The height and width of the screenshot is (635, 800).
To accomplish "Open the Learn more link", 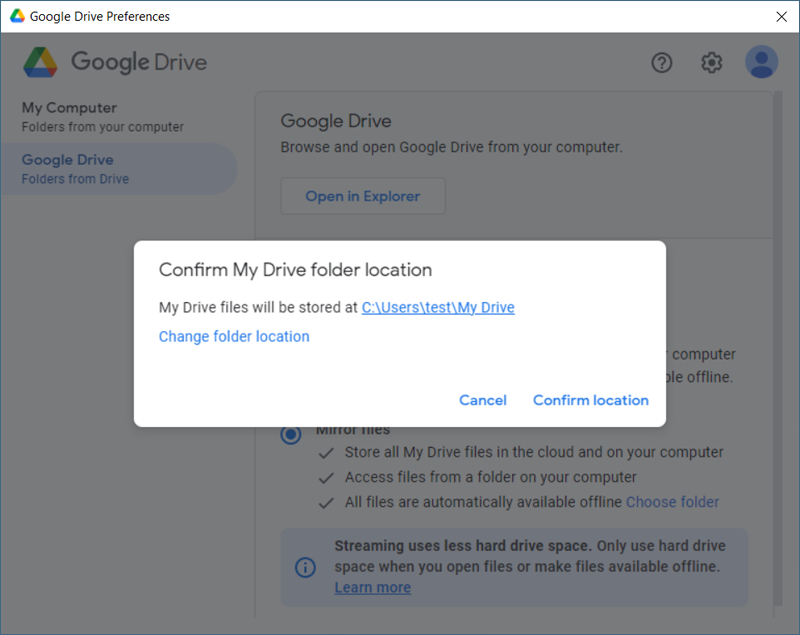I will point(372,588).
